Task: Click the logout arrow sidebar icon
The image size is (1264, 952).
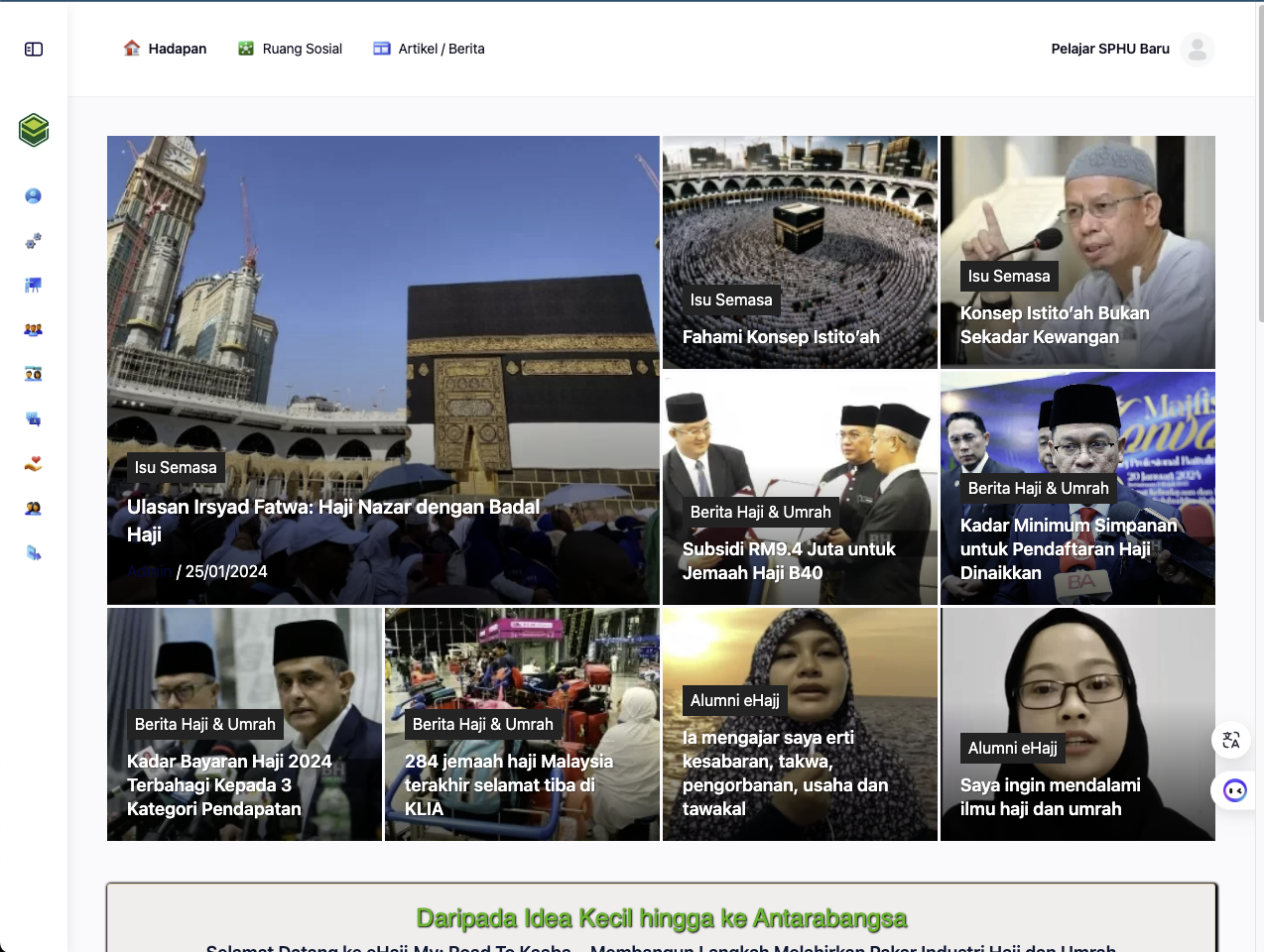Action: point(33,552)
